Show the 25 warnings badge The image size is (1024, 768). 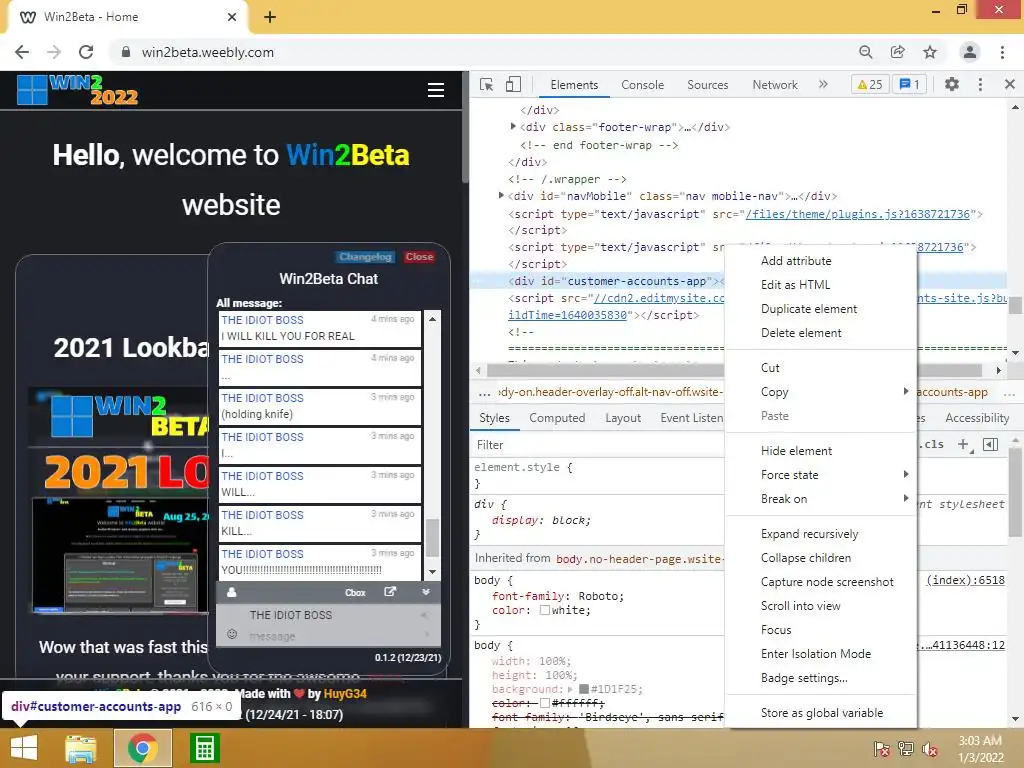point(870,84)
